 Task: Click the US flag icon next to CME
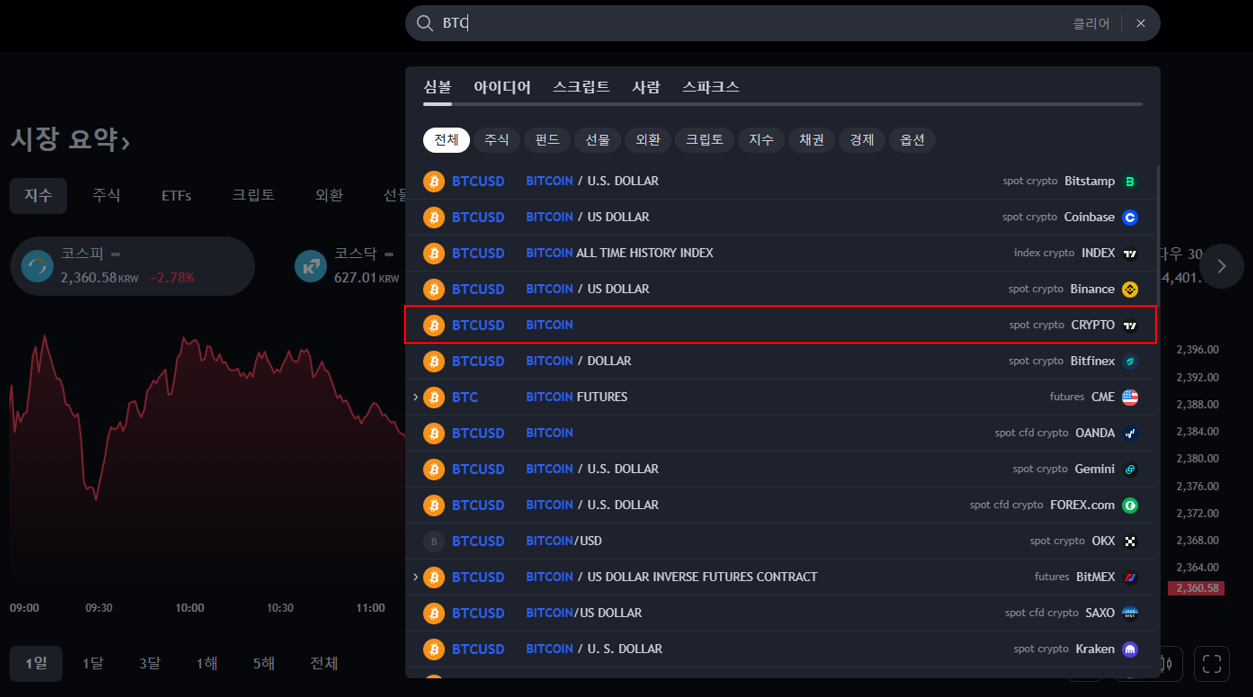(x=1130, y=397)
